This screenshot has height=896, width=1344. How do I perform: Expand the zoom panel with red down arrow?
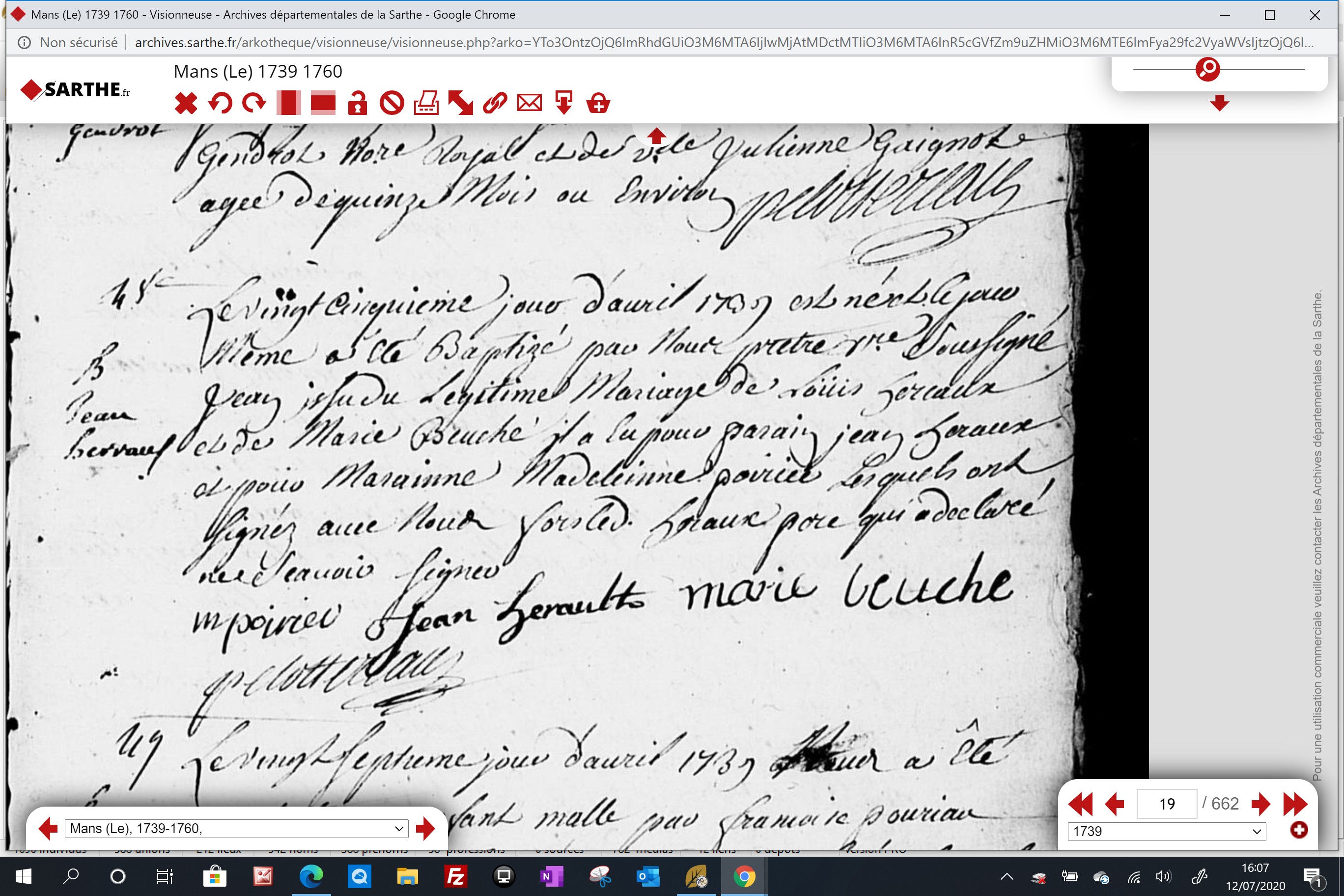pyautogui.click(x=1219, y=103)
